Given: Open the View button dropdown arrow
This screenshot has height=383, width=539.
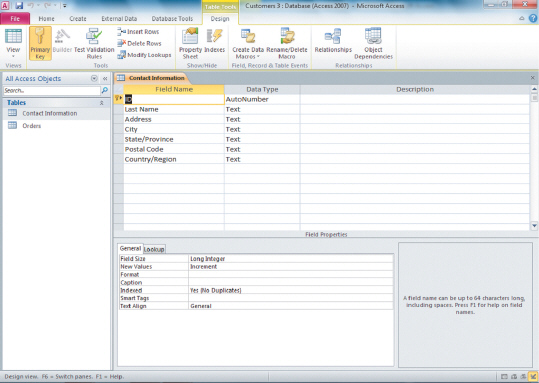Looking at the screenshot, I should click(x=13, y=56).
